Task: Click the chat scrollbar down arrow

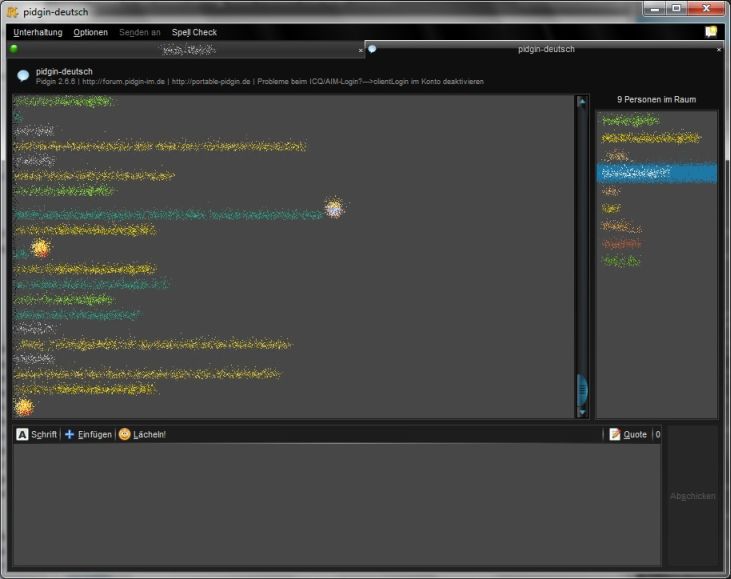Action: pyautogui.click(x=582, y=411)
